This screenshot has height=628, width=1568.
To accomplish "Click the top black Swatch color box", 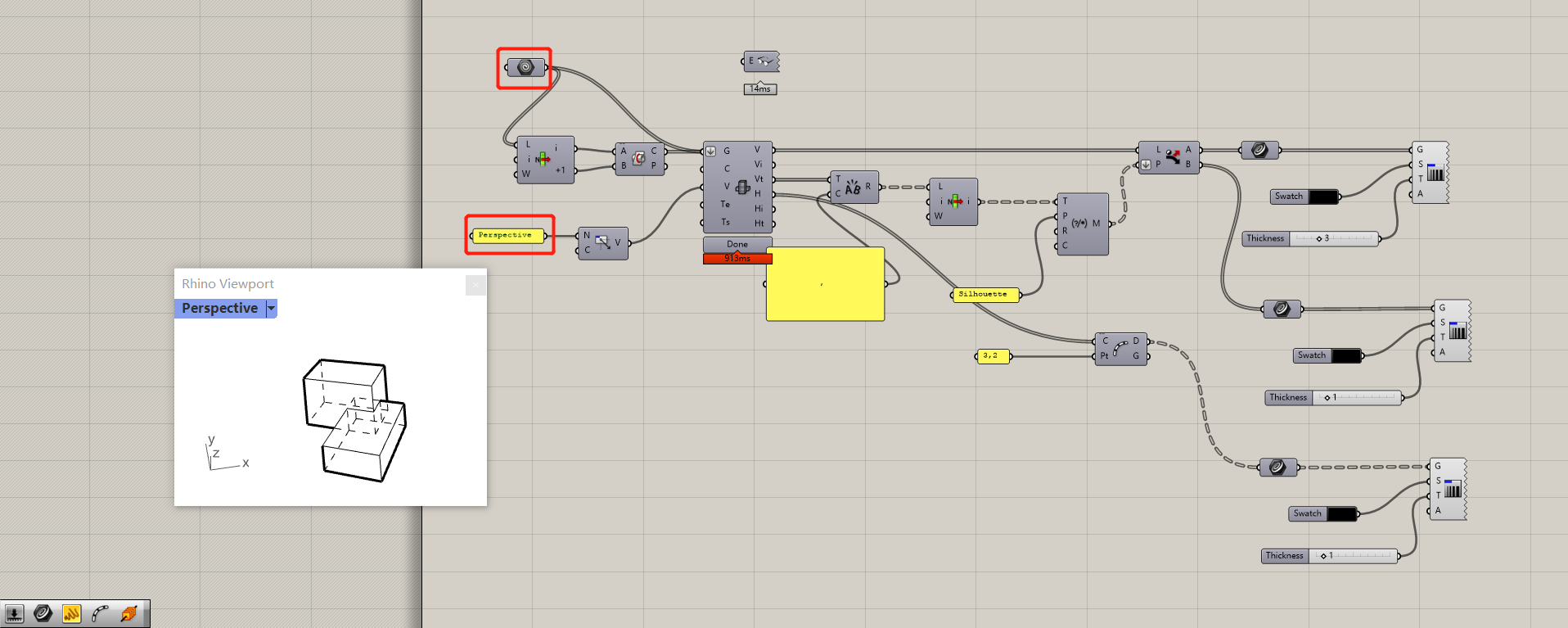I will pyautogui.click(x=1322, y=197).
